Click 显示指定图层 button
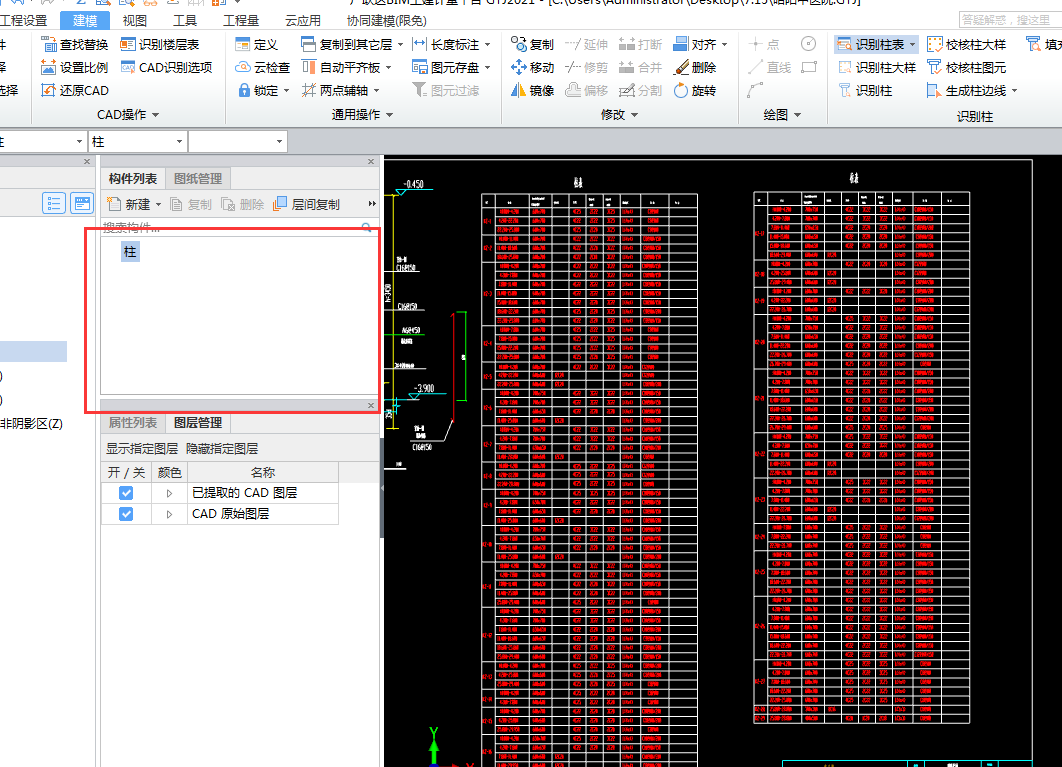Screen dimensions: 1062x767 (x=142, y=449)
